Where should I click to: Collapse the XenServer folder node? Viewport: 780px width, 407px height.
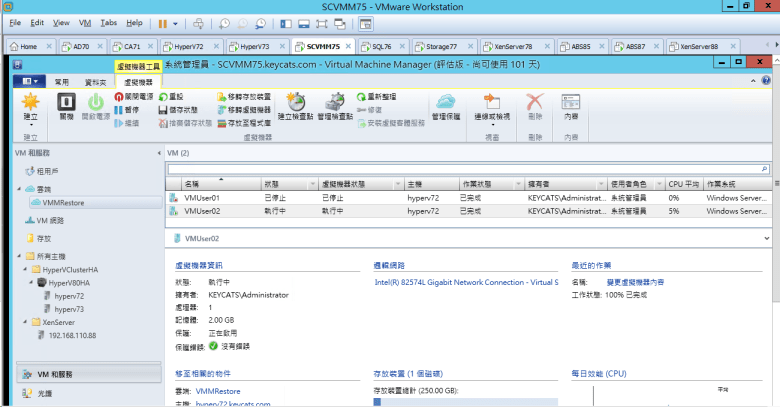click(x=26, y=323)
